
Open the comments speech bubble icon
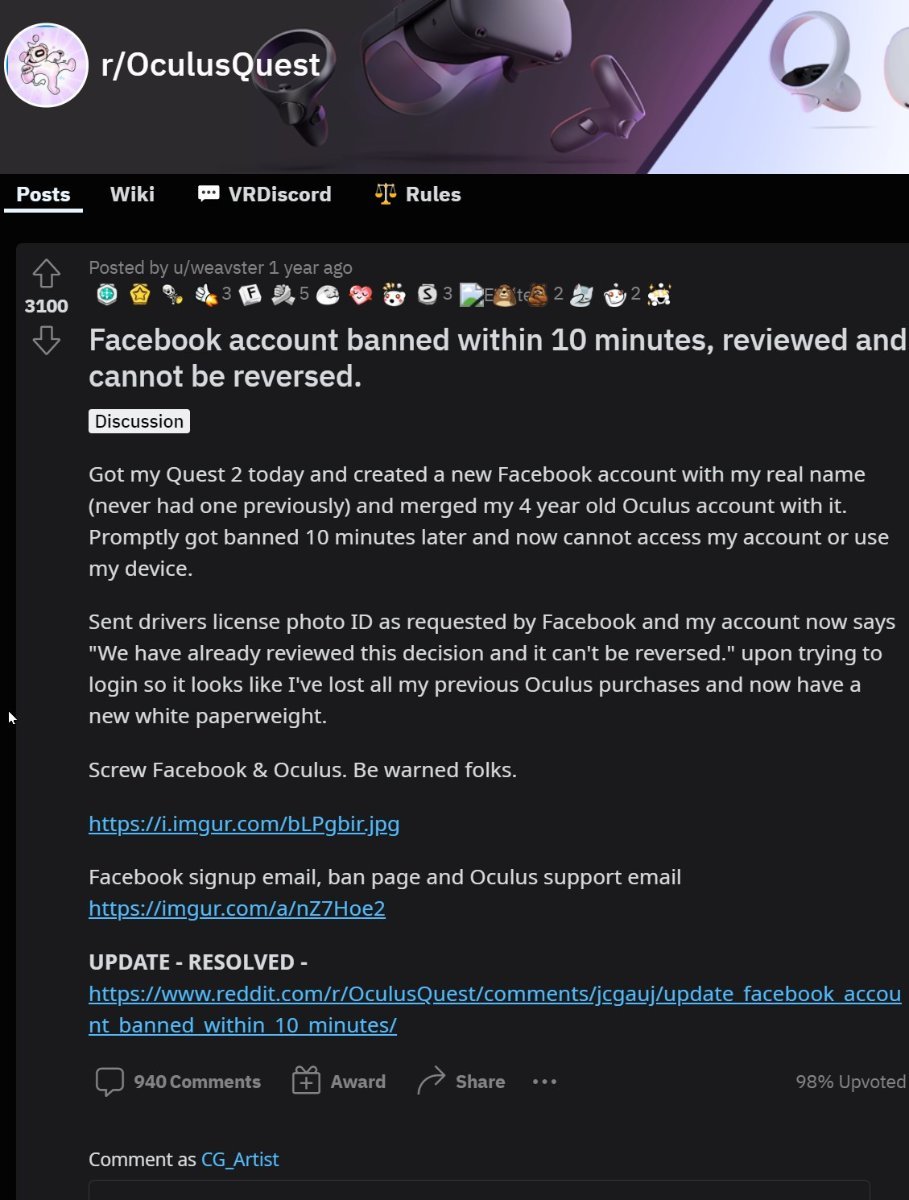point(109,1081)
